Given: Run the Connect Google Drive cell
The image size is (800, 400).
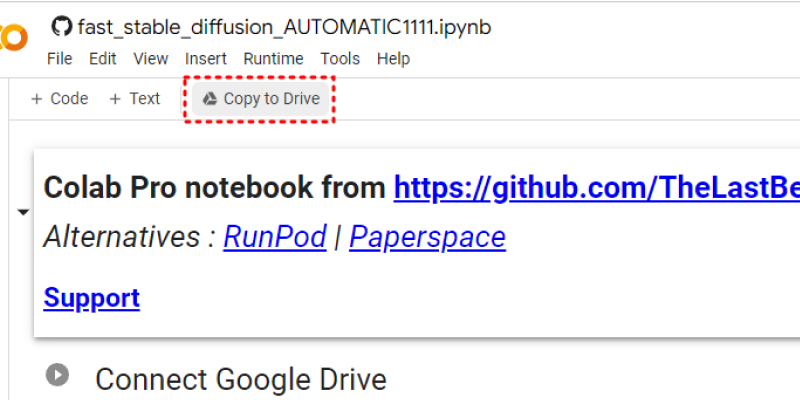Looking at the screenshot, I should click(57, 375).
